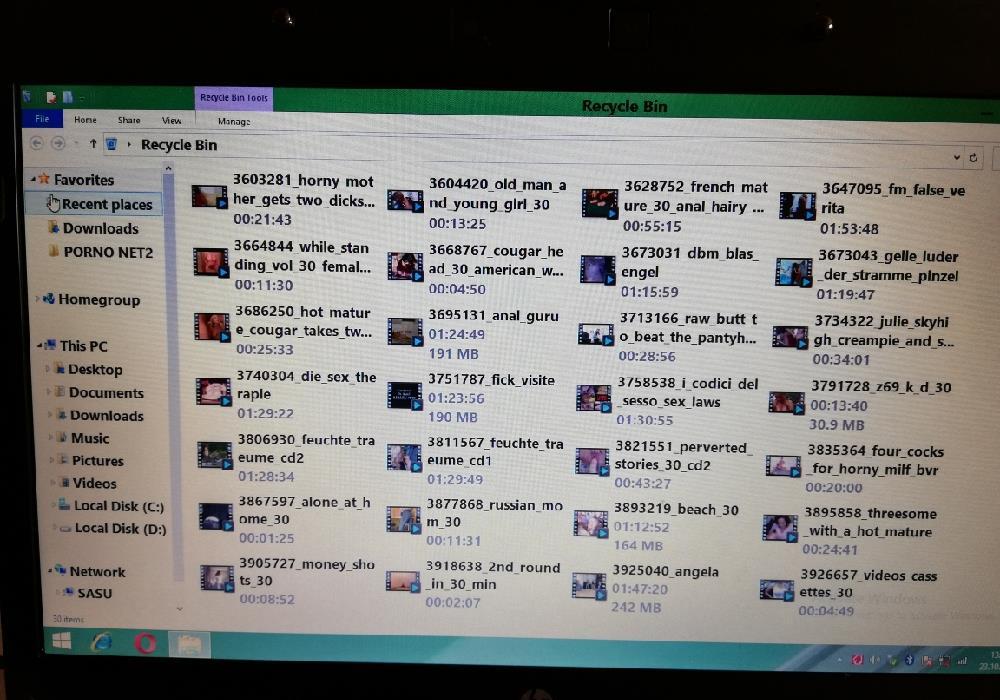Expand the Desktop folder node
The image size is (1000, 700).
tap(48, 368)
